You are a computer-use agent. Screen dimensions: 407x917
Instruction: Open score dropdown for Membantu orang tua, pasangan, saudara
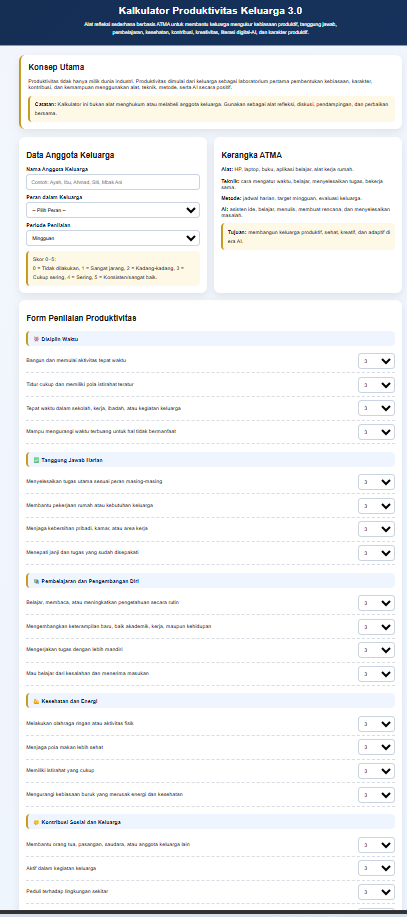coord(376,845)
